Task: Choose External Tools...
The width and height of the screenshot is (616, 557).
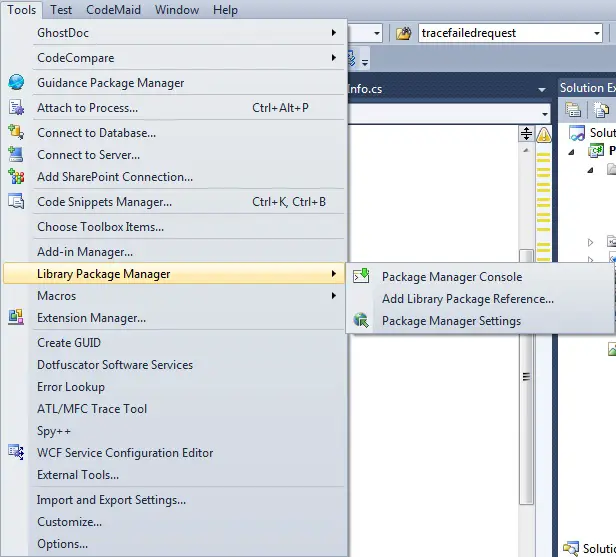Action: (x=175, y=475)
